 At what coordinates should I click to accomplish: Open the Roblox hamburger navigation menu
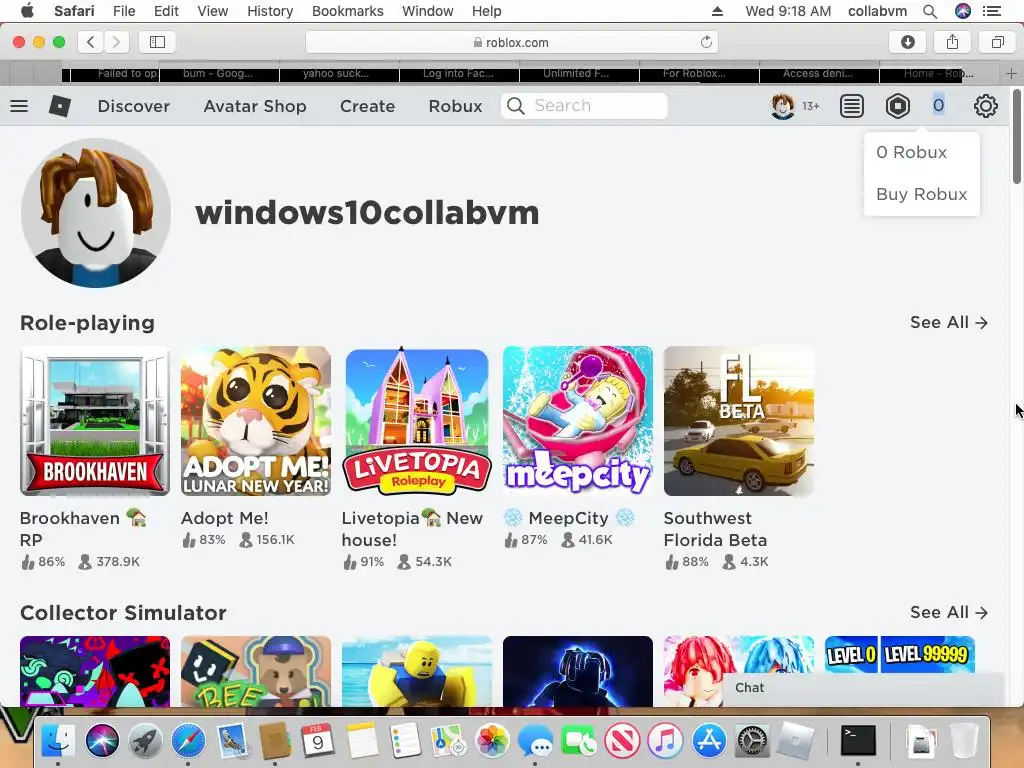click(x=19, y=106)
